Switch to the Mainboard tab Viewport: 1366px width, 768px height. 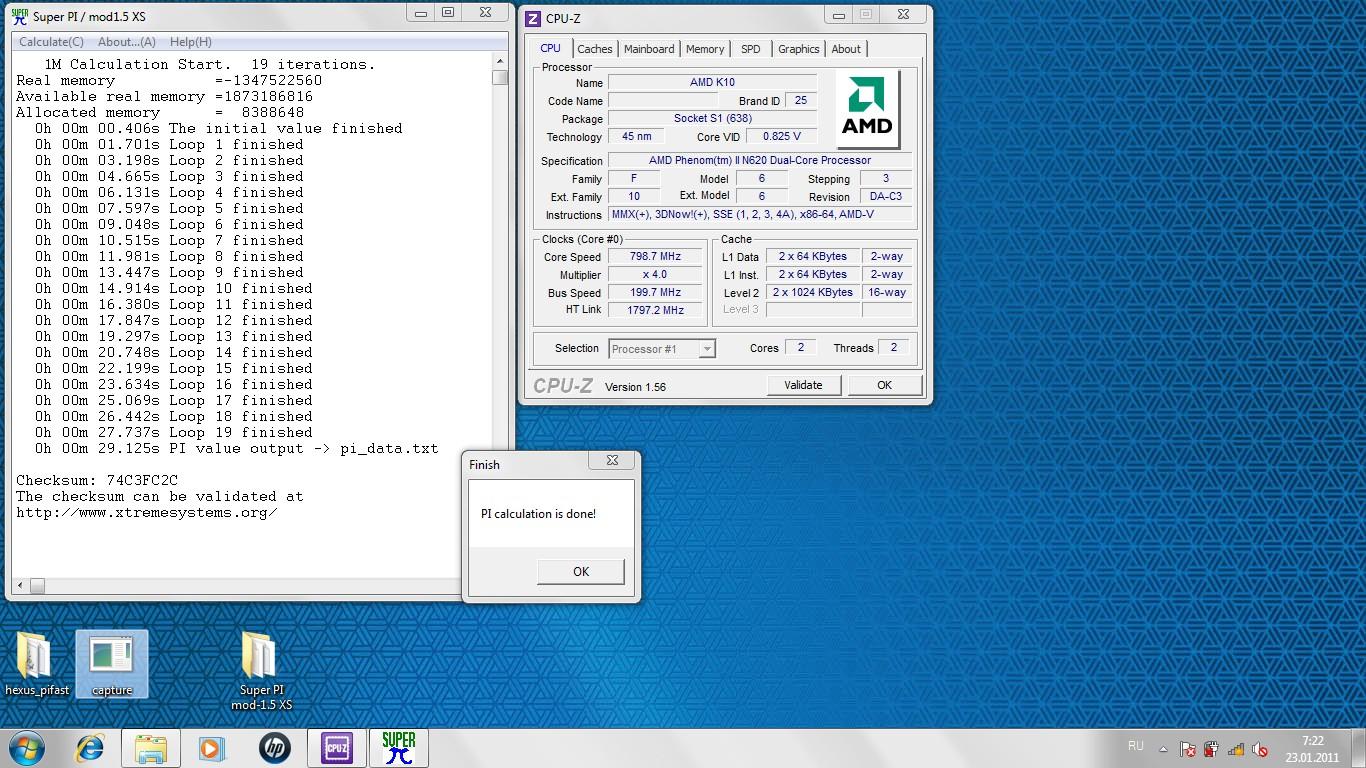(x=649, y=49)
